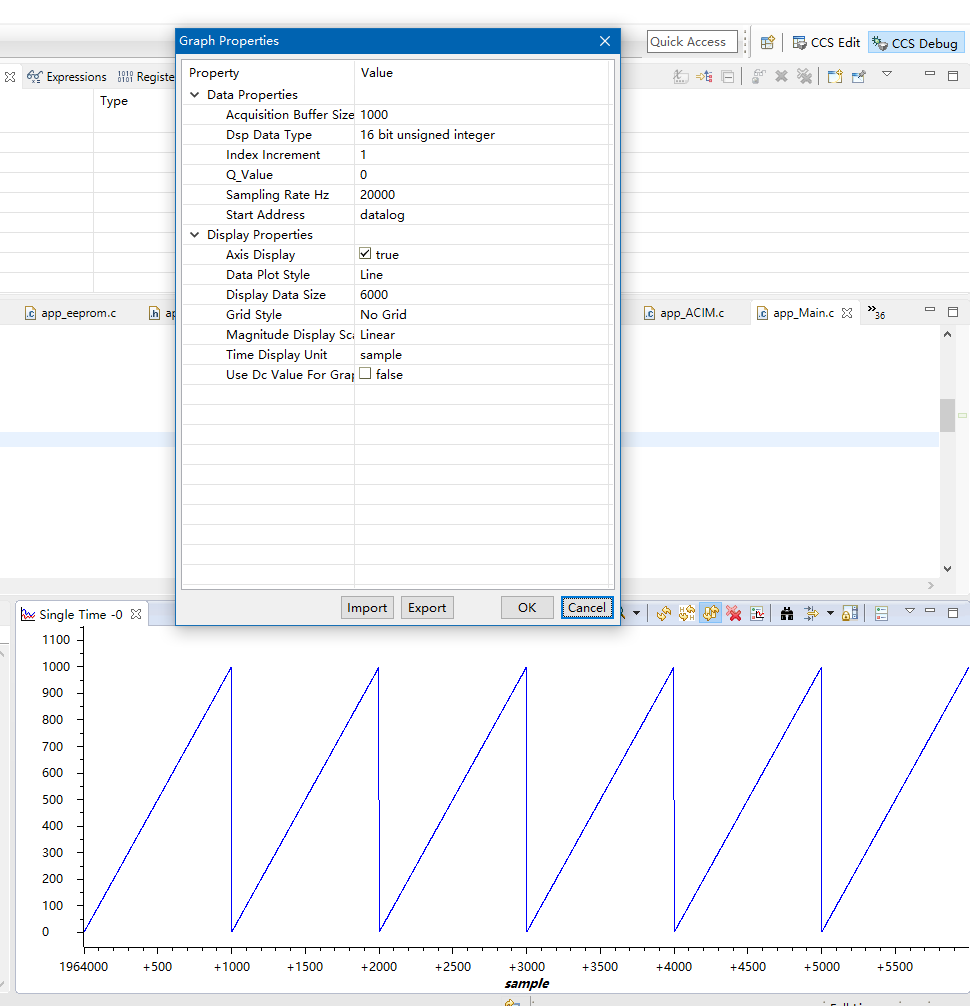Uncheck the Axis Display checkbox

[365, 253]
